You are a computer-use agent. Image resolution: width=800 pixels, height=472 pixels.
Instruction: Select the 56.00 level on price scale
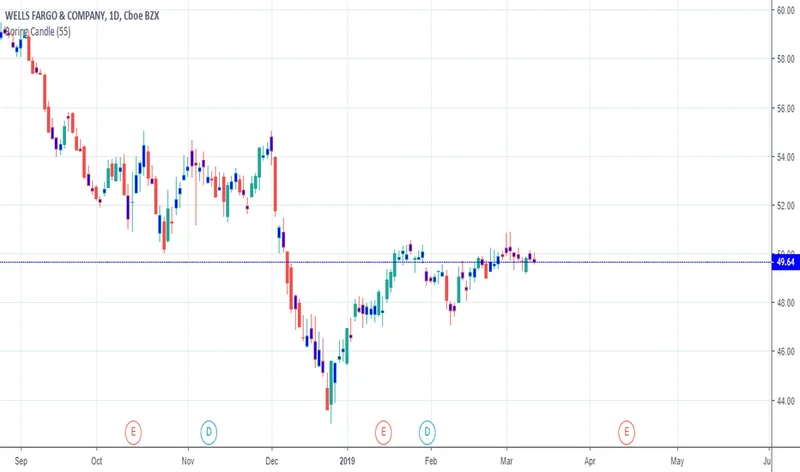[785, 108]
